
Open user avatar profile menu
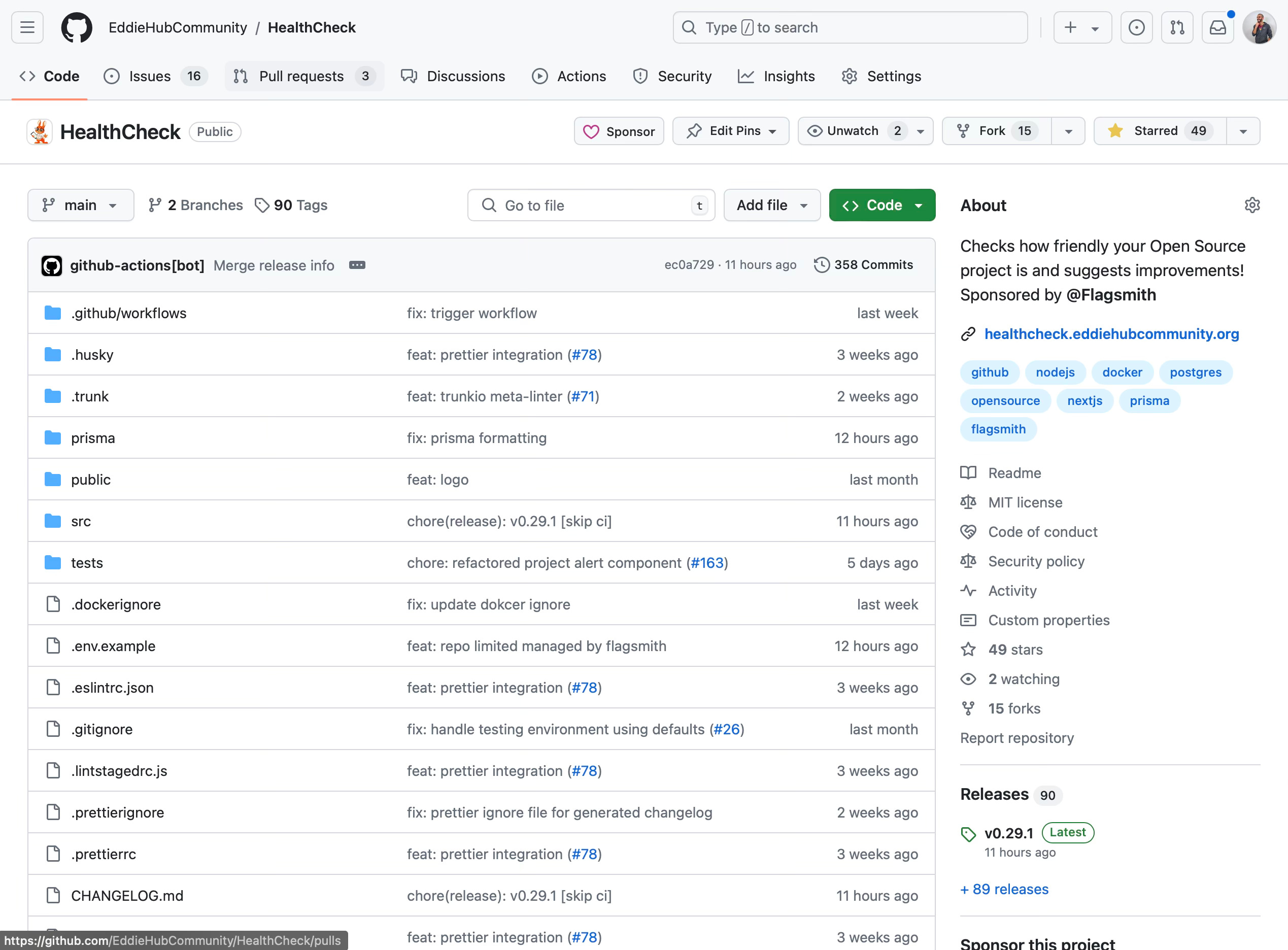(1259, 27)
